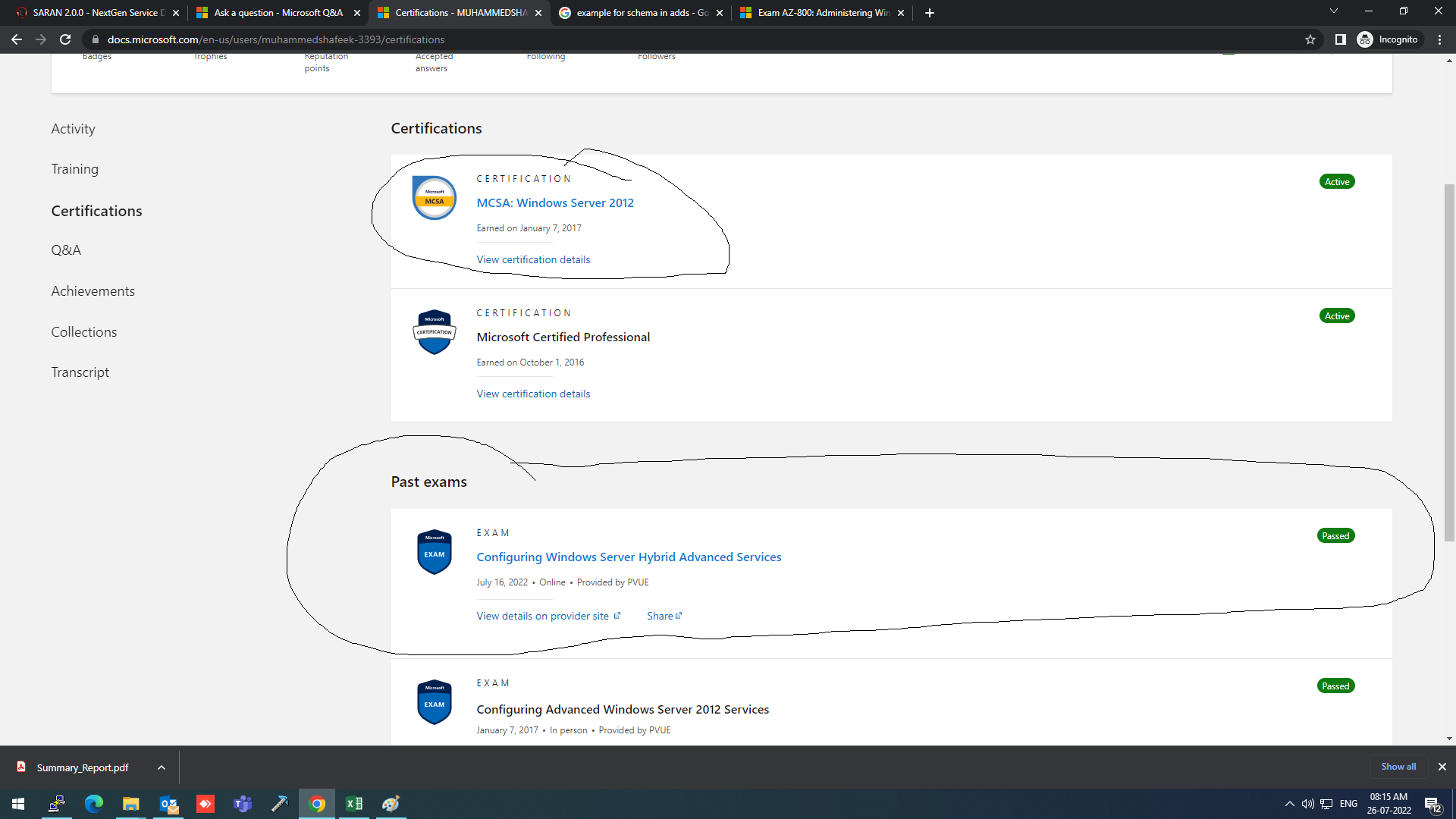Viewport: 1456px width, 819px height.
Task: Reload the page with the refresh icon
Action: pos(65,39)
